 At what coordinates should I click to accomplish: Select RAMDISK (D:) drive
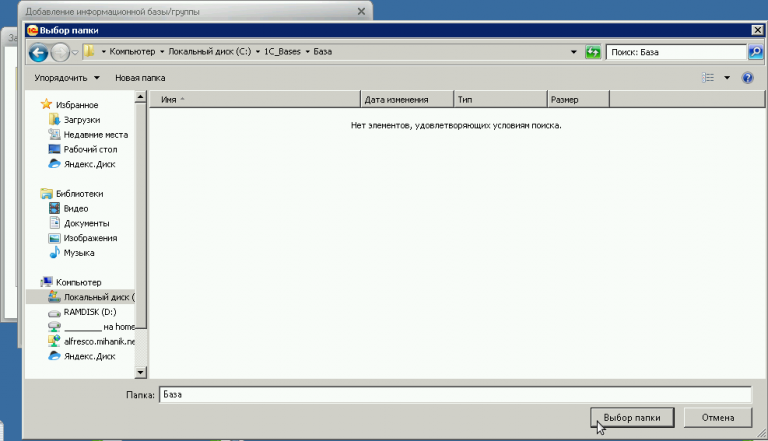pyautogui.click(x=89, y=312)
